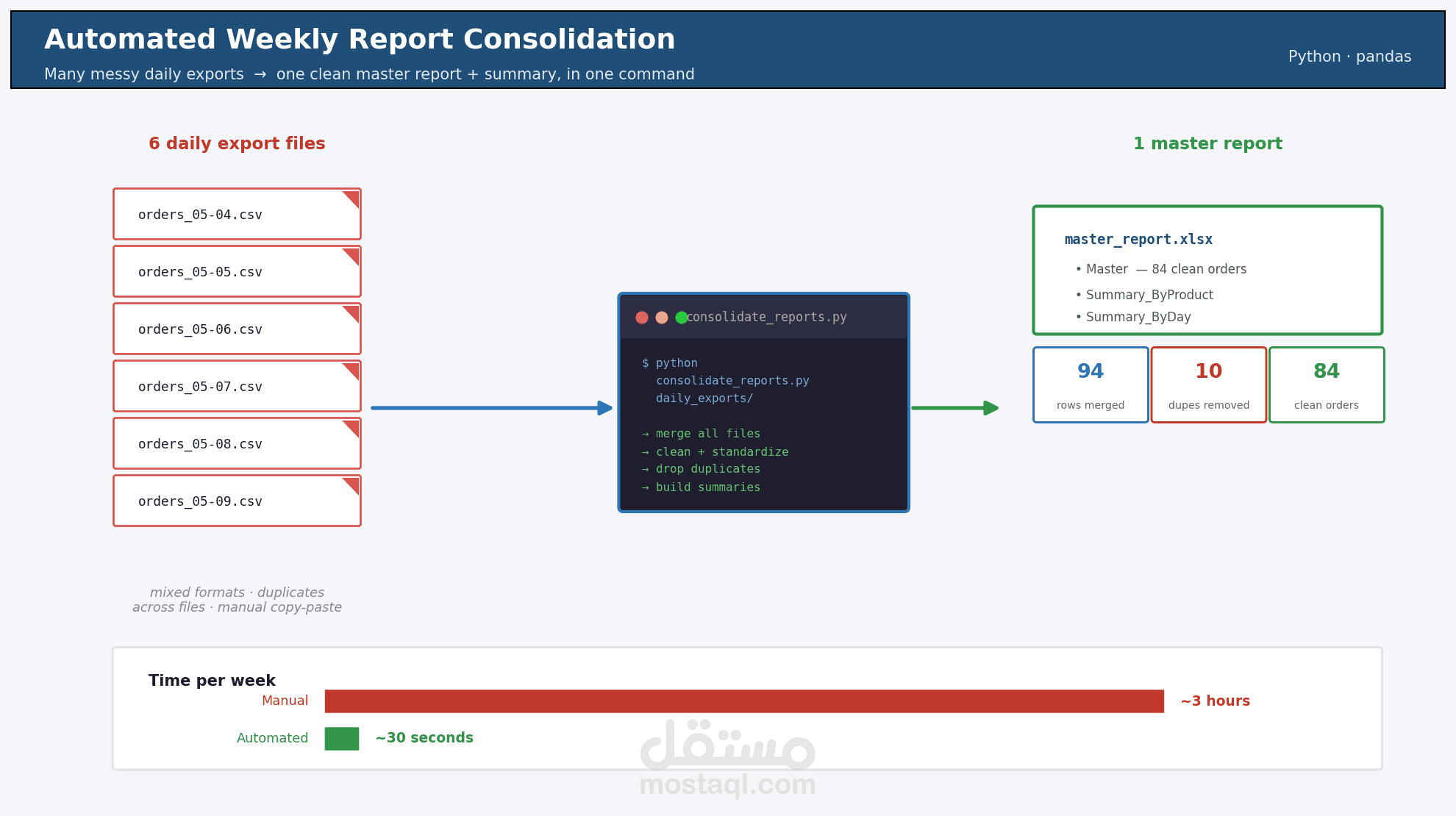Click the master_report.xlsx file name

pos(1138,239)
